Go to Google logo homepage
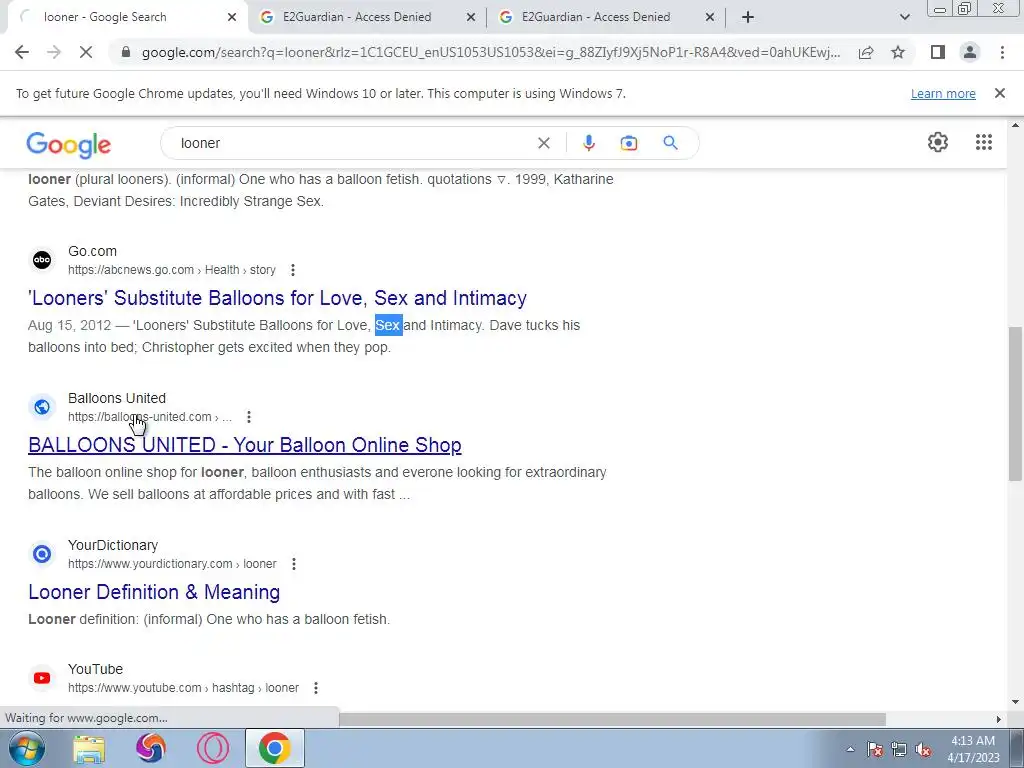This screenshot has width=1024, height=768. click(69, 144)
